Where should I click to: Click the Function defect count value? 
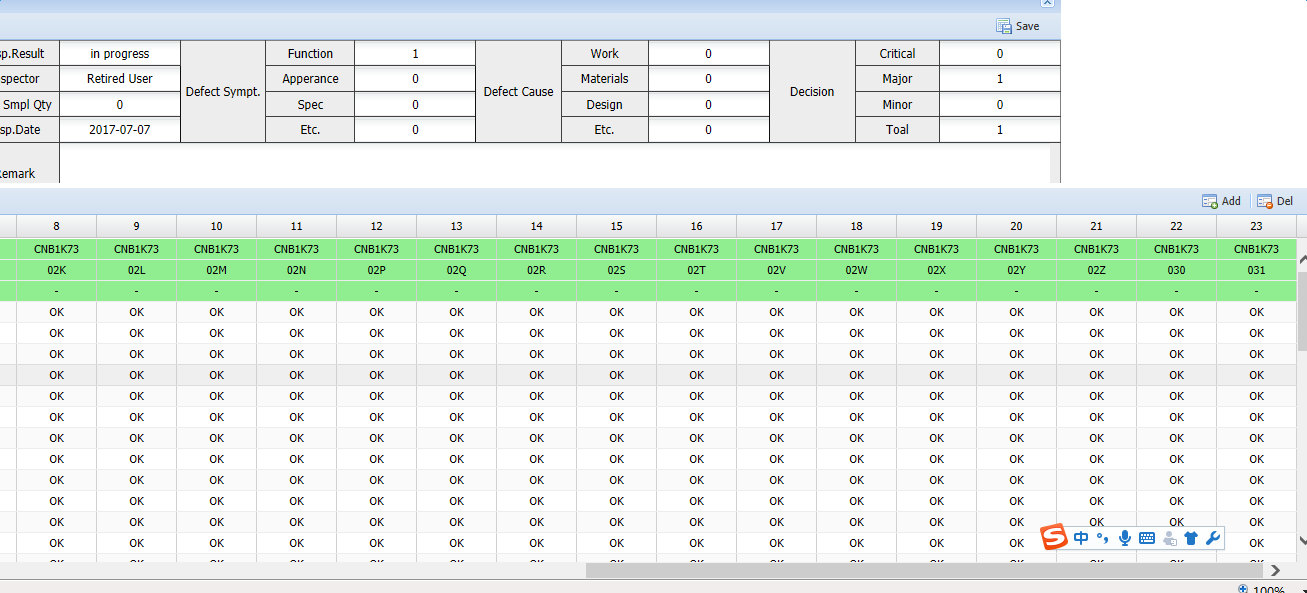415,53
